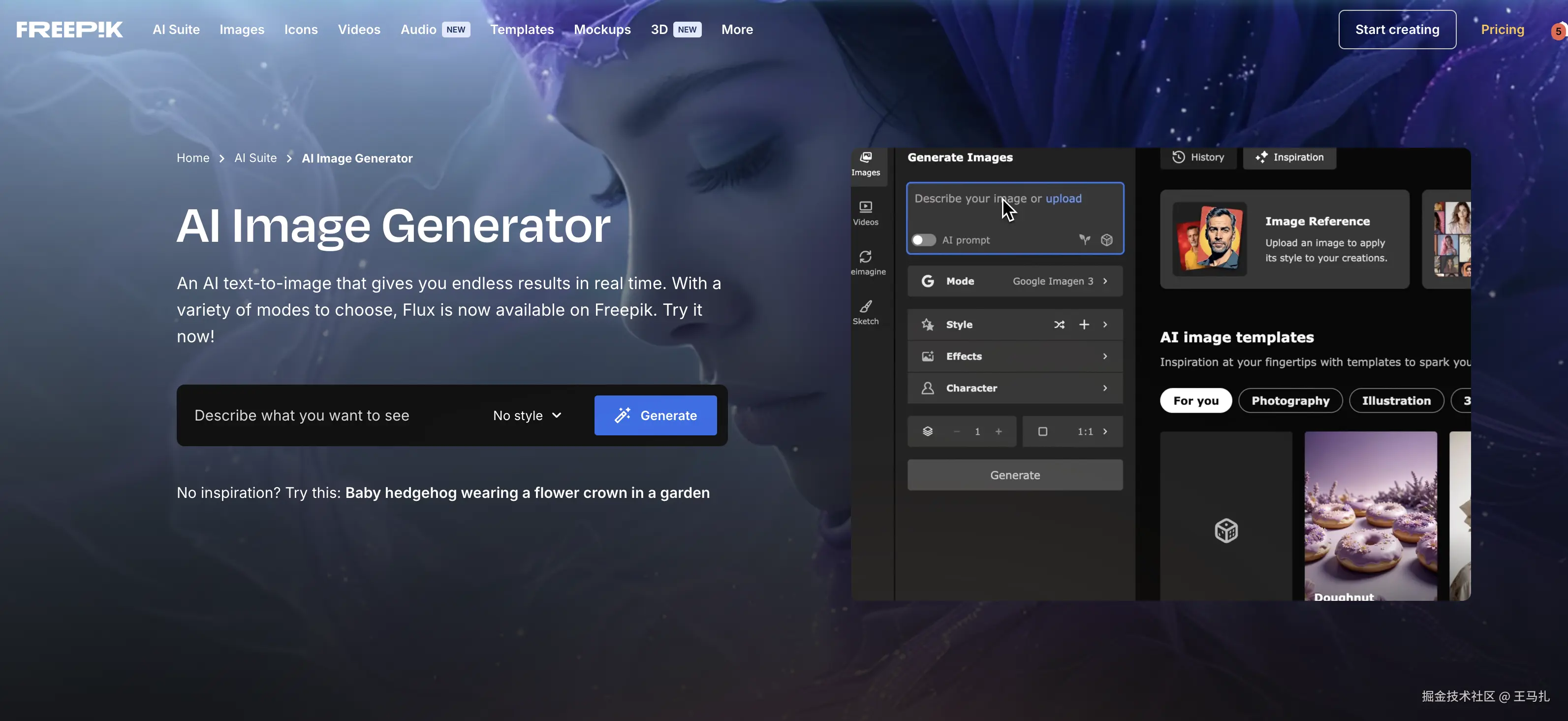This screenshot has width=1568, height=721.
Task: Click the blue Generate button
Action: [656, 415]
